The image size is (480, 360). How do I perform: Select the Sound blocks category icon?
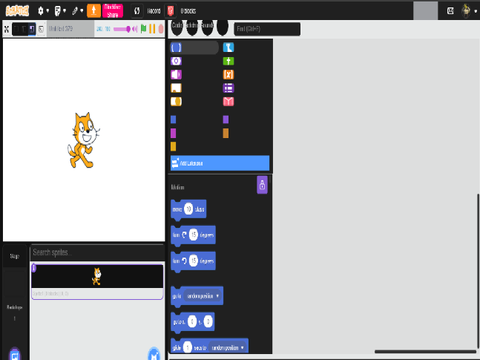(176, 74)
